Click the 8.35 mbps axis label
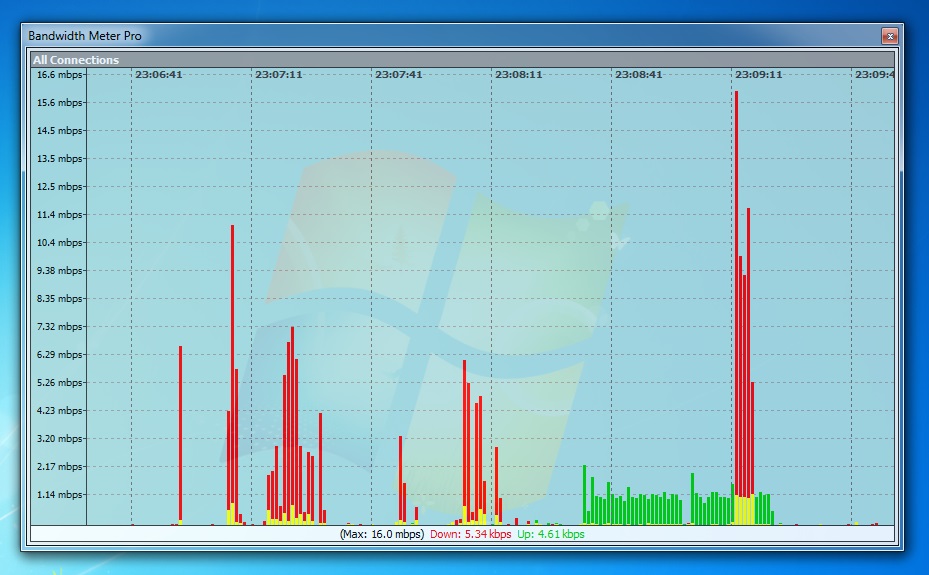929x575 pixels. pos(59,298)
